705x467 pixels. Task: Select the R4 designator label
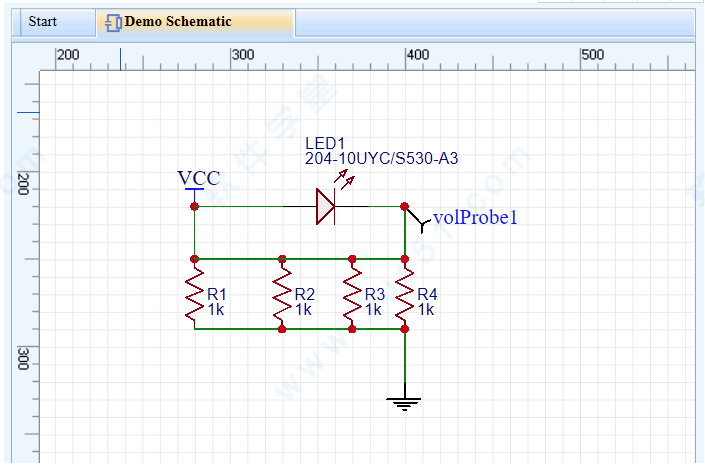click(427, 294)
